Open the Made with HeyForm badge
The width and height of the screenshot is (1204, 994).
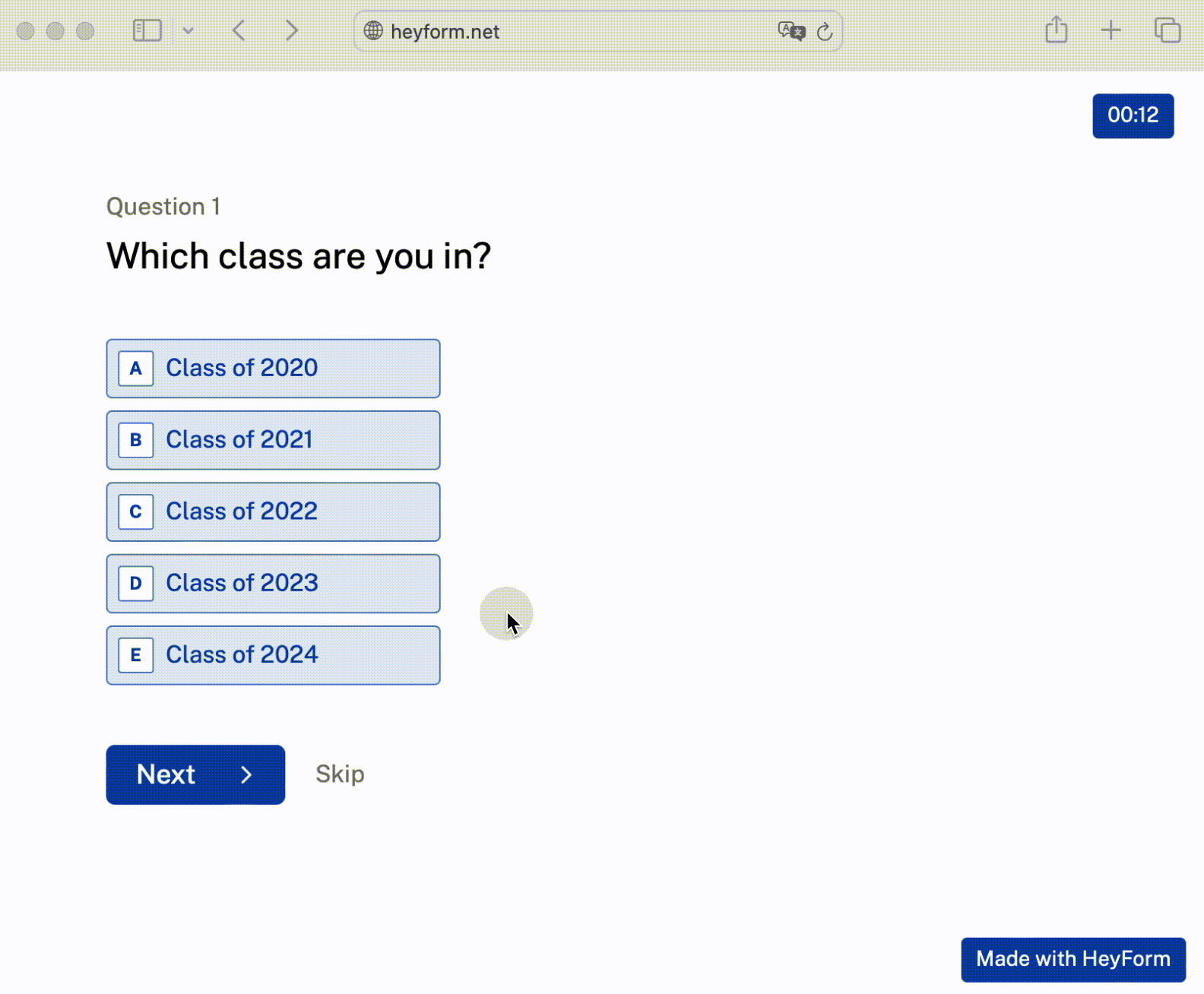tap(1073, 959)
